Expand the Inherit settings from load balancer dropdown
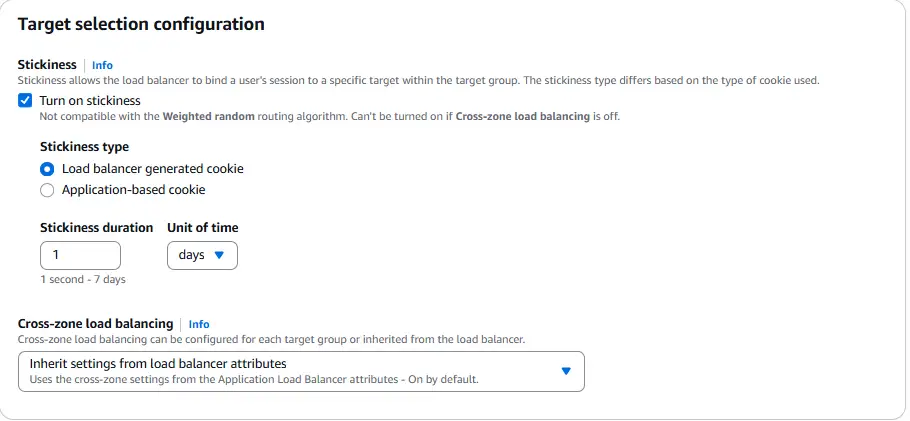 [301, 372]
